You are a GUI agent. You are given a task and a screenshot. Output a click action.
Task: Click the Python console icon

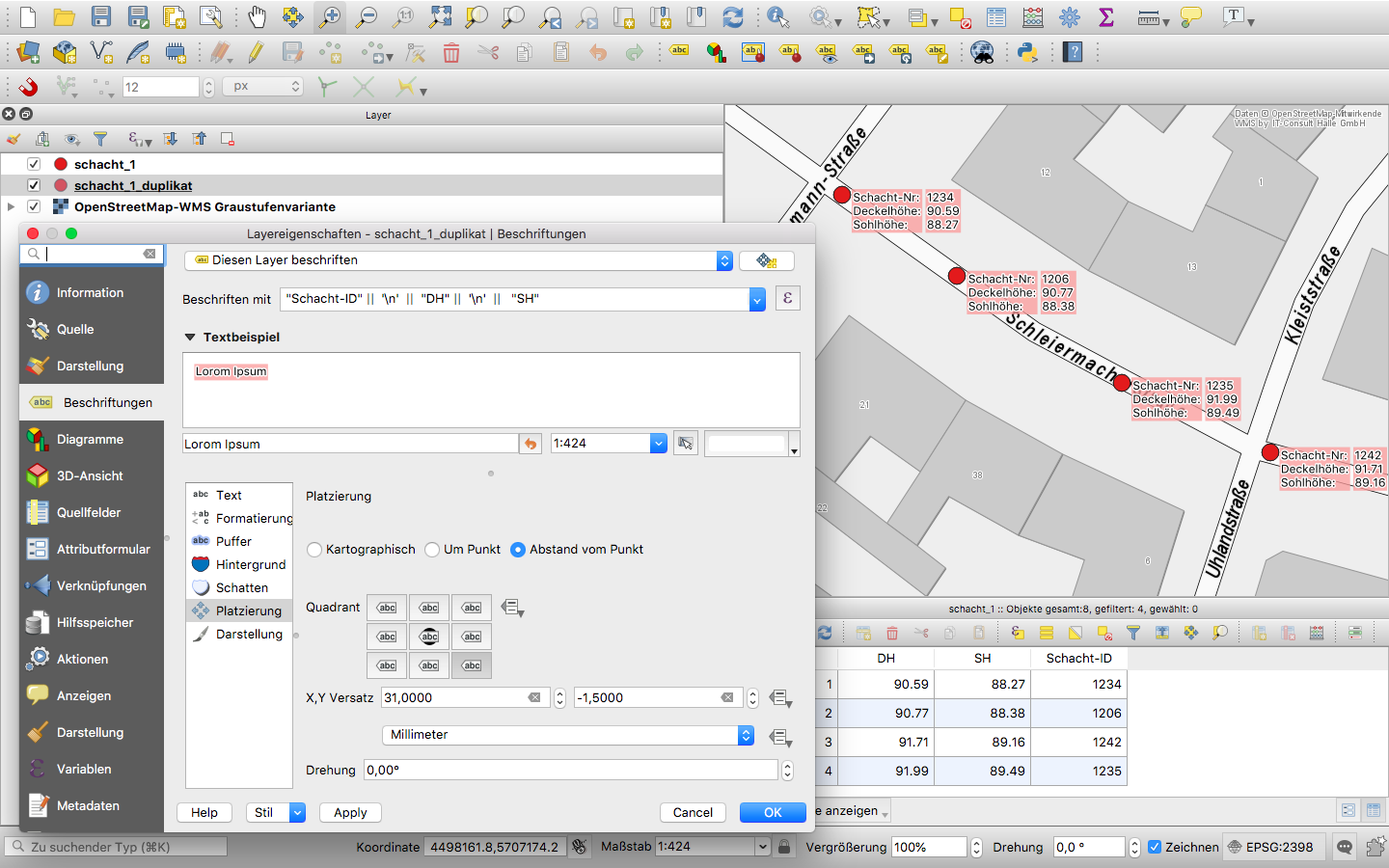(1027, 52)
